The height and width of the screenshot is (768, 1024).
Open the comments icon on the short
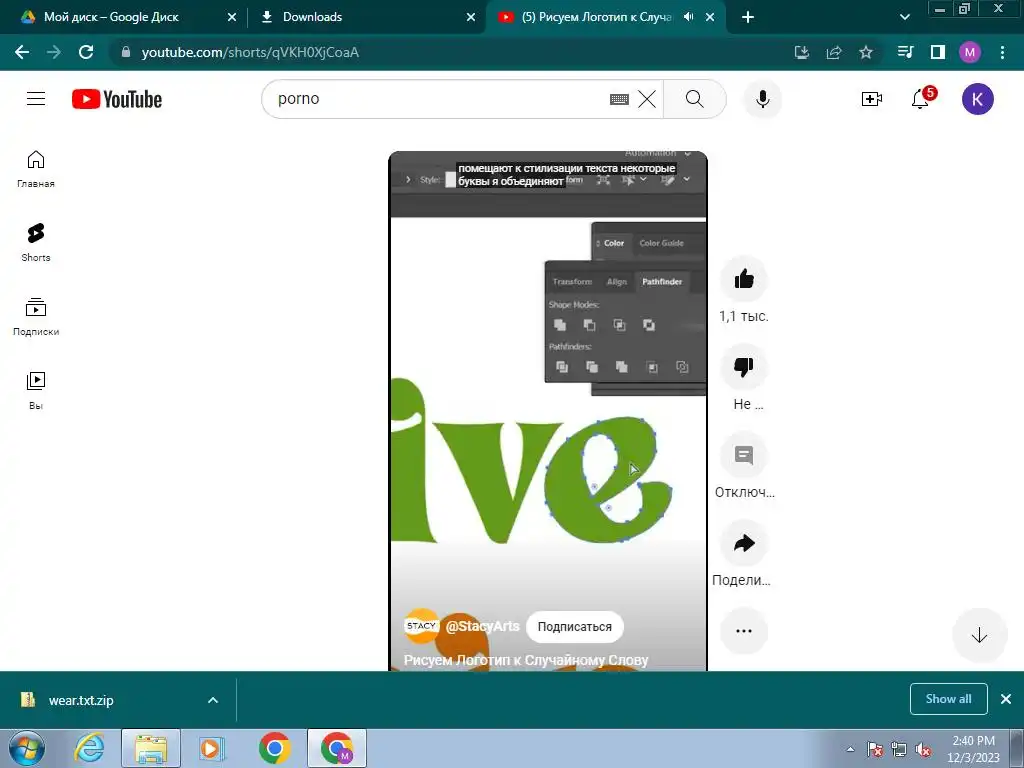(x=744, y=455)
